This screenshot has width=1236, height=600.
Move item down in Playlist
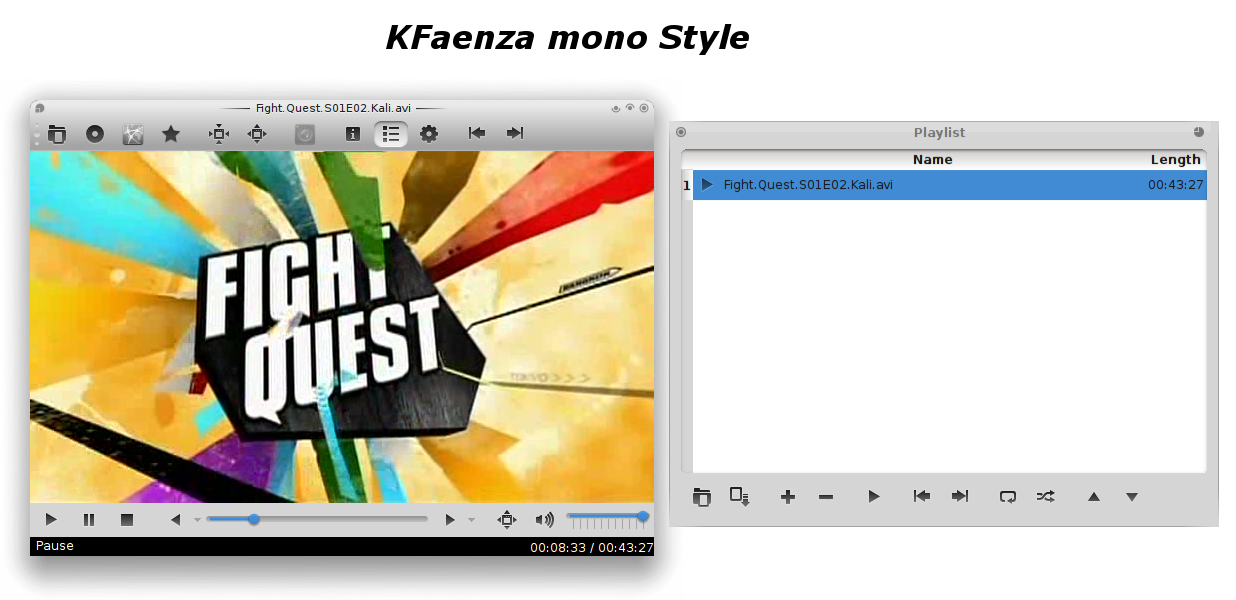click(1132, 496)
